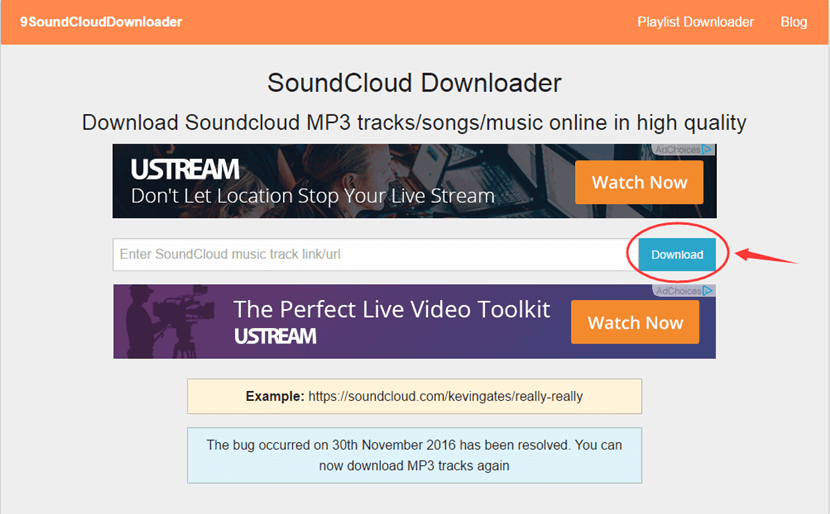Click the bug resolved 30th November 2016 notice

pyautogui.click(x=414, y=455)
